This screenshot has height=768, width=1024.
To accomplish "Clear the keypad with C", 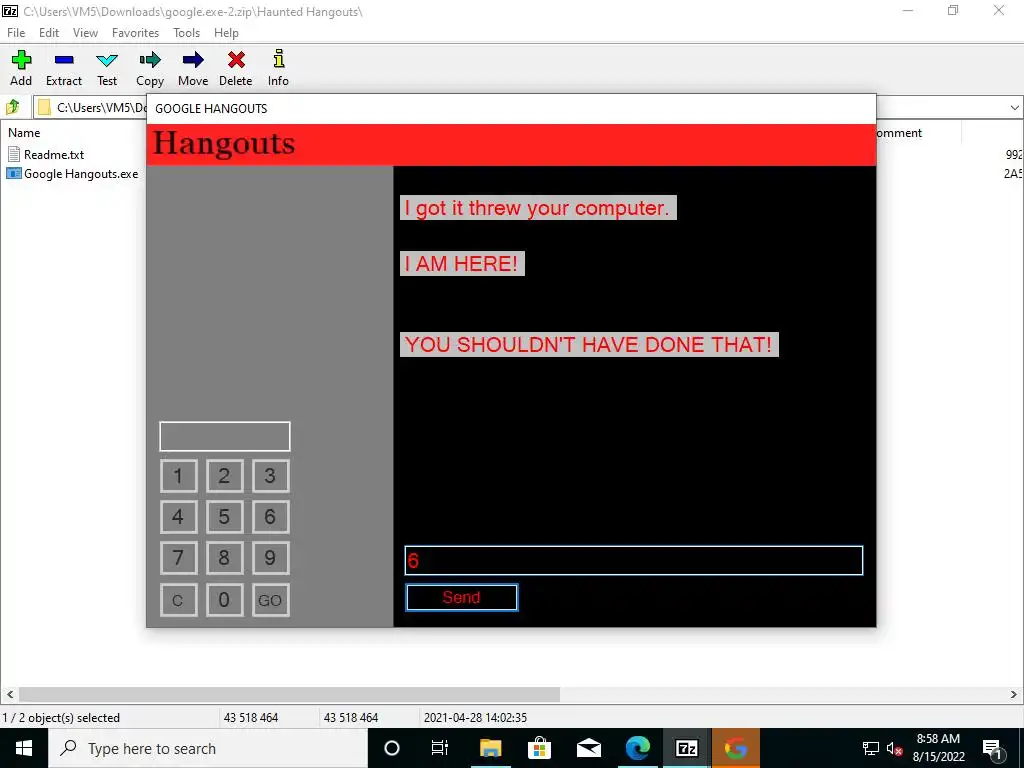I will [x=178, y=600].
